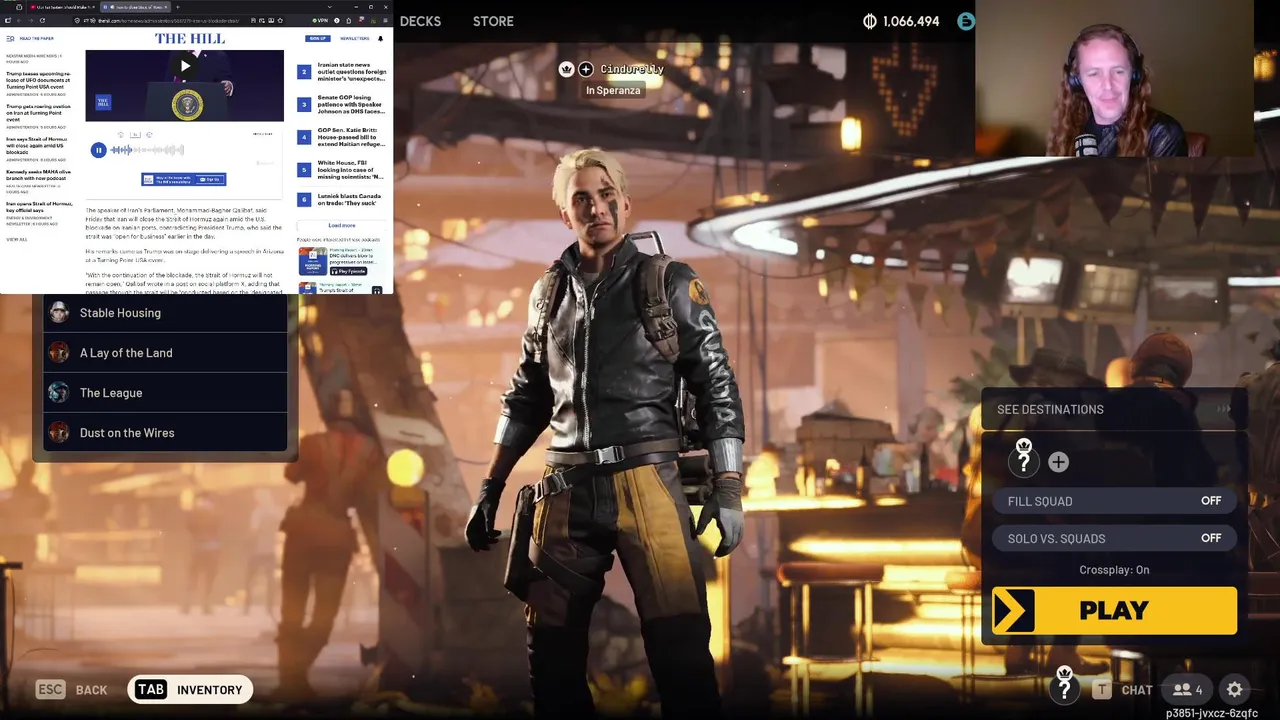Open the browser hamburger menu
This screenshot has height=720, width=1280.
pos(385,20)
